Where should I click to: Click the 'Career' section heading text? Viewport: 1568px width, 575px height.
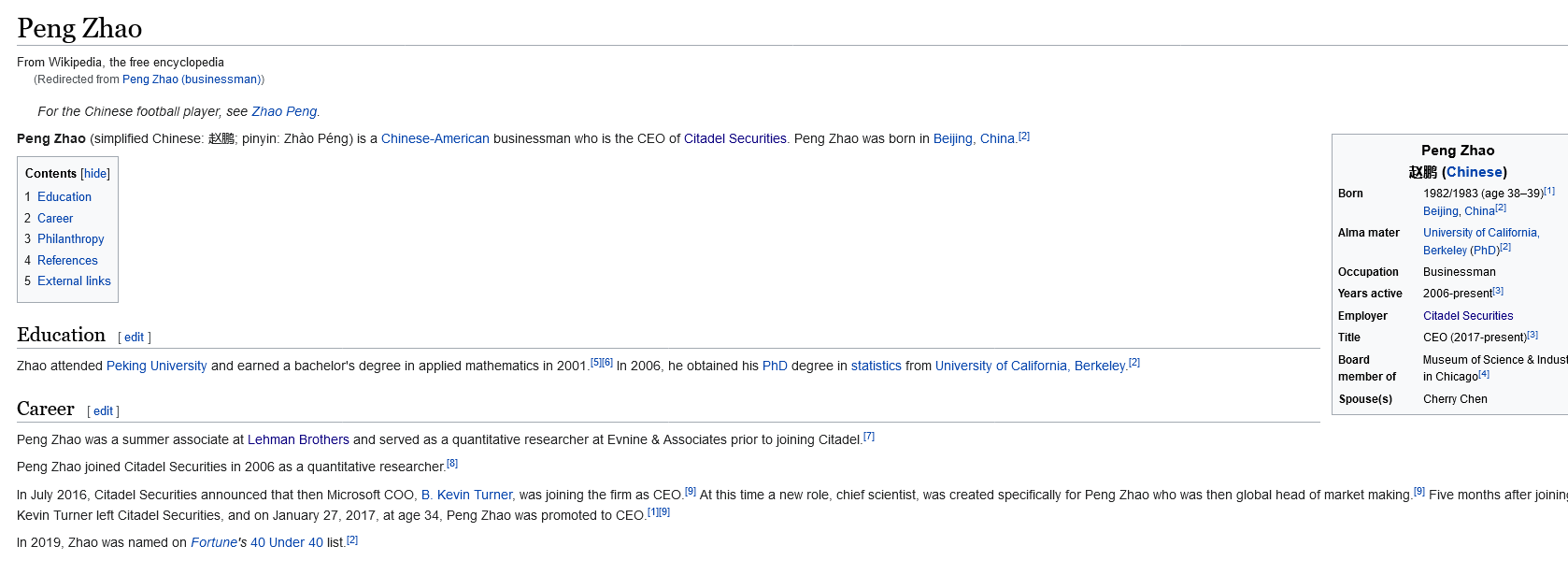[46, 409]
